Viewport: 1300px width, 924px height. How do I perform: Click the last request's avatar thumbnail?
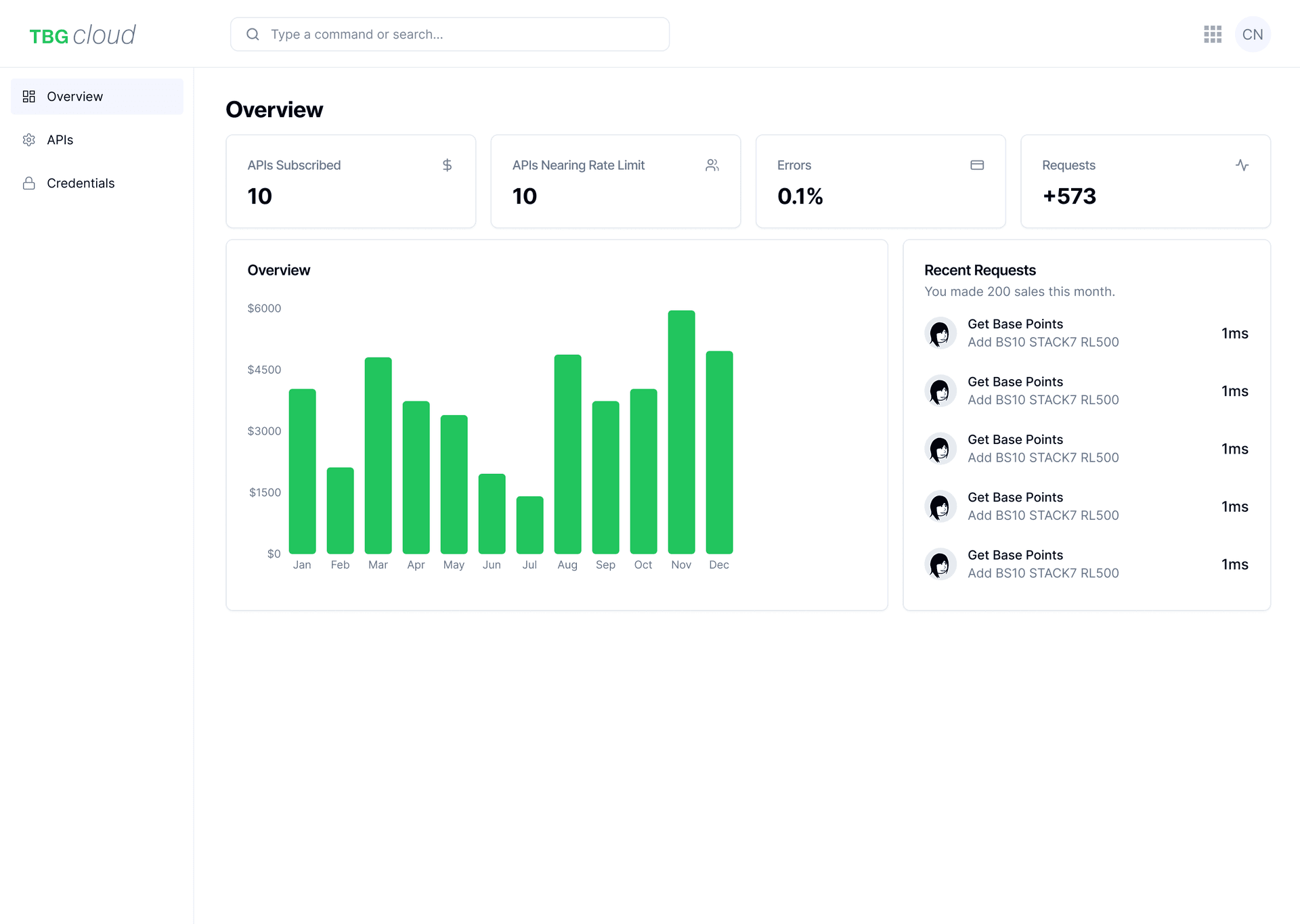point(940,564)
